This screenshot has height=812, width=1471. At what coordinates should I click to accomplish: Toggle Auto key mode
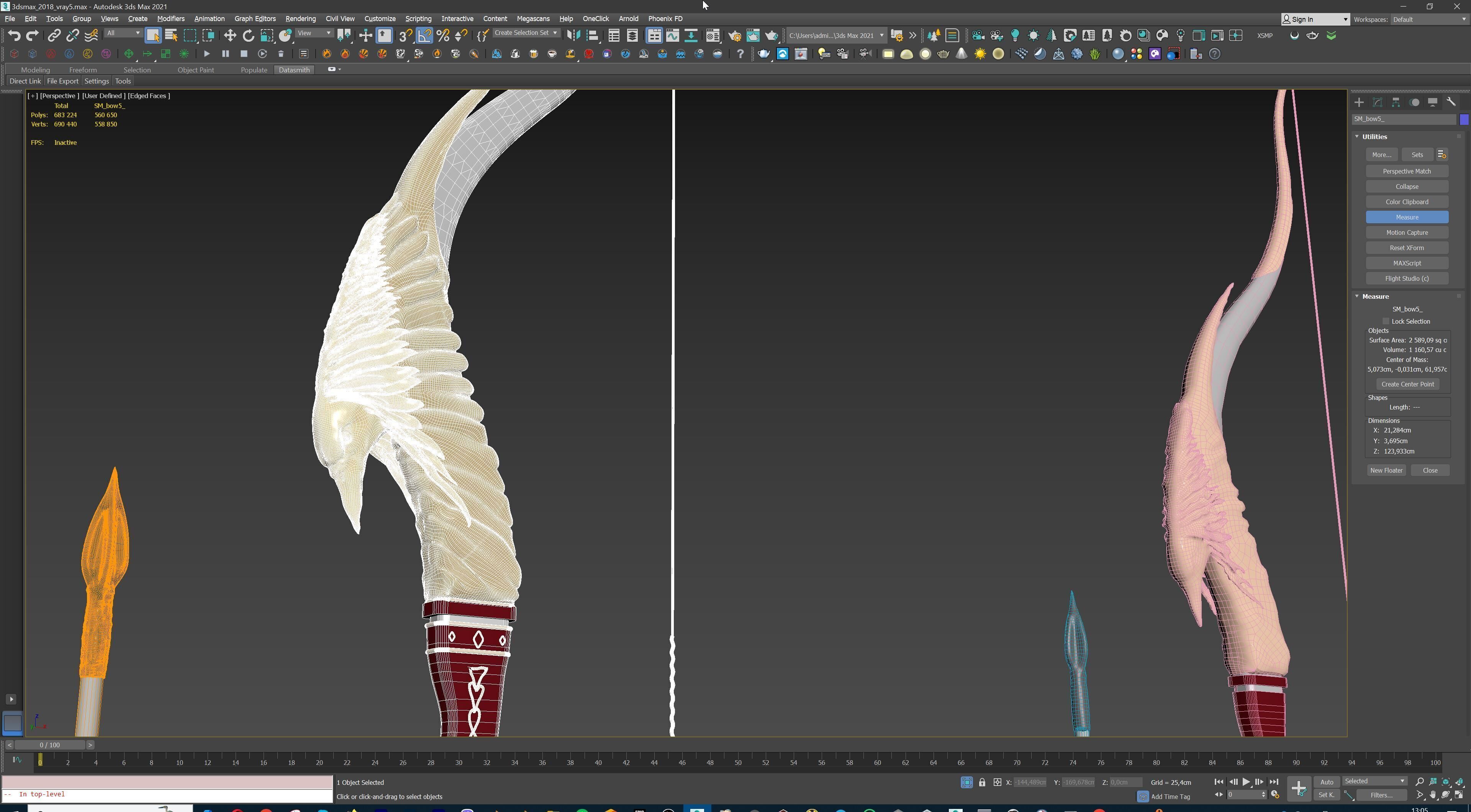1327,782
